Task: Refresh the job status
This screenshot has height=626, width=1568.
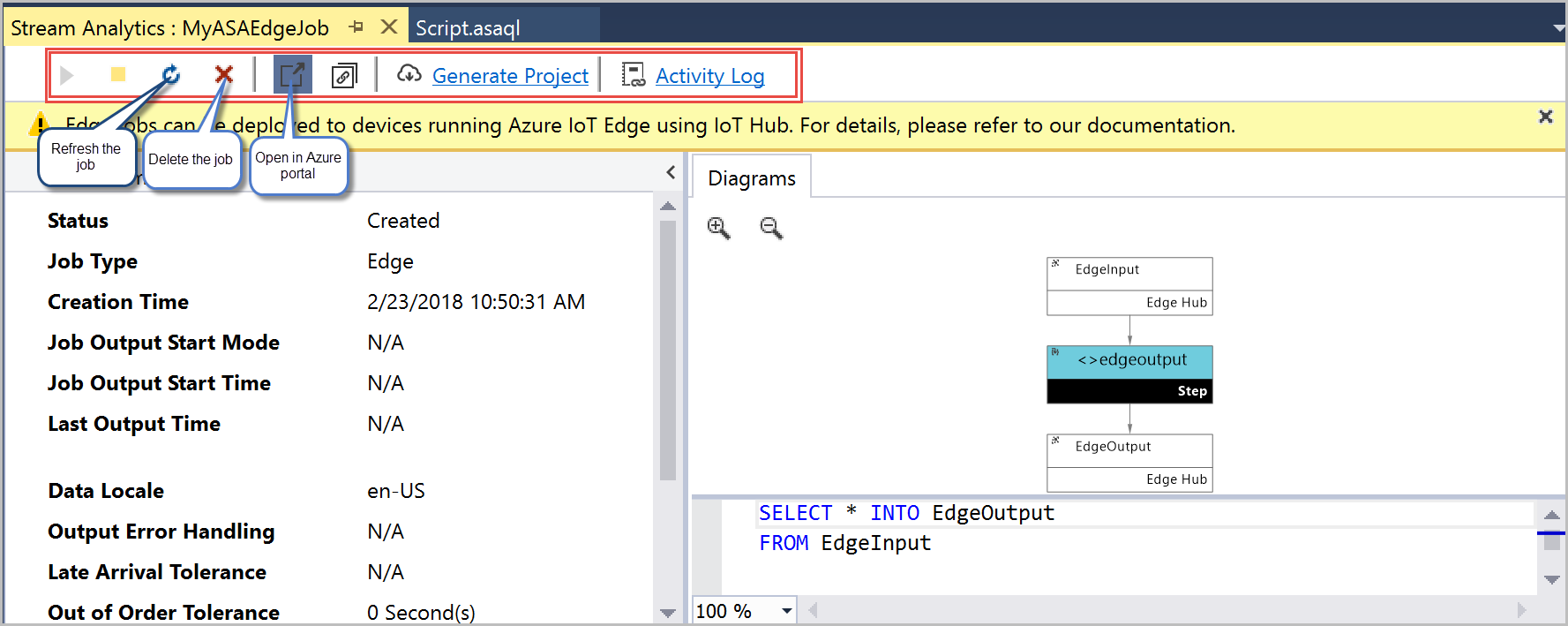Action: [x=171, y=74]
